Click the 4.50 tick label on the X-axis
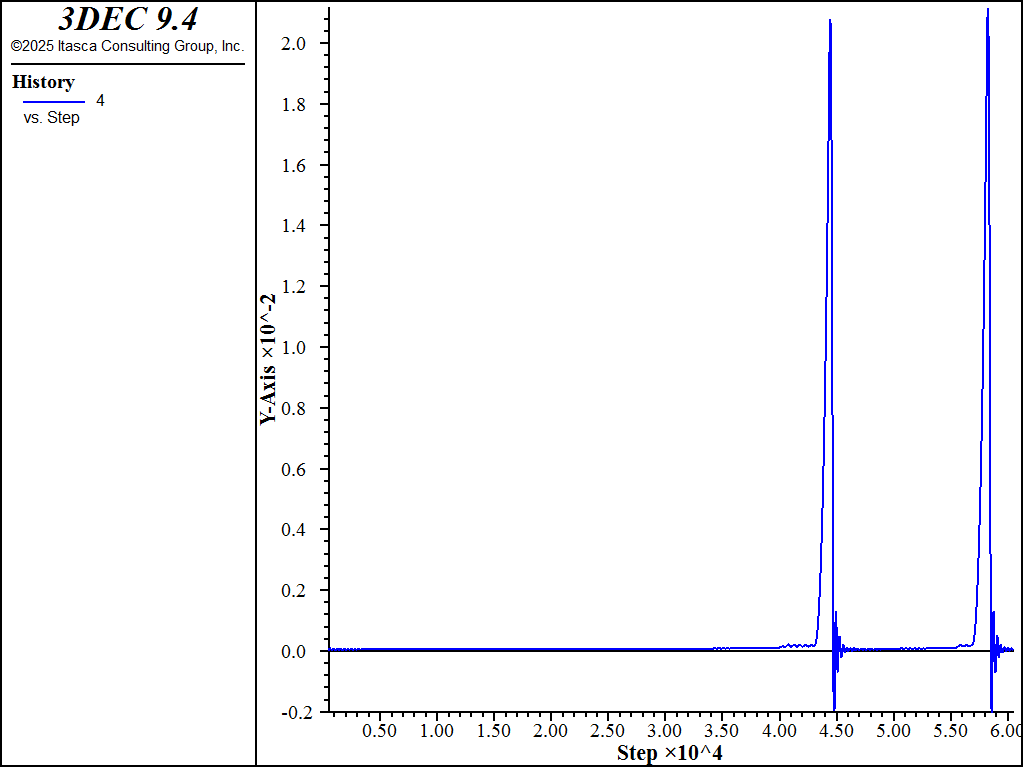This screenshot has width=1024, height=768. click(836, 731)
